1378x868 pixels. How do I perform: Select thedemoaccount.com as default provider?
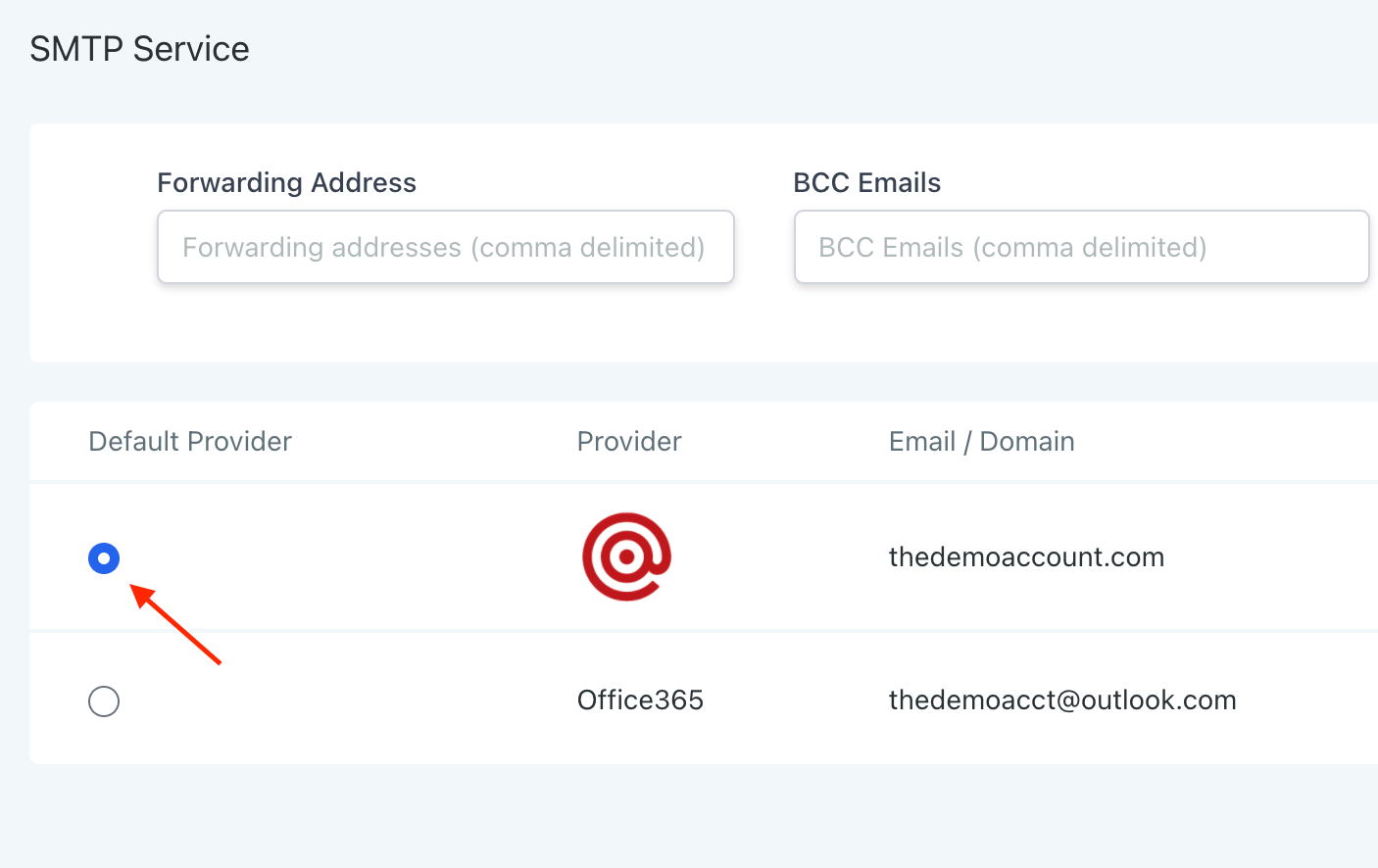(x=104, y=558)
